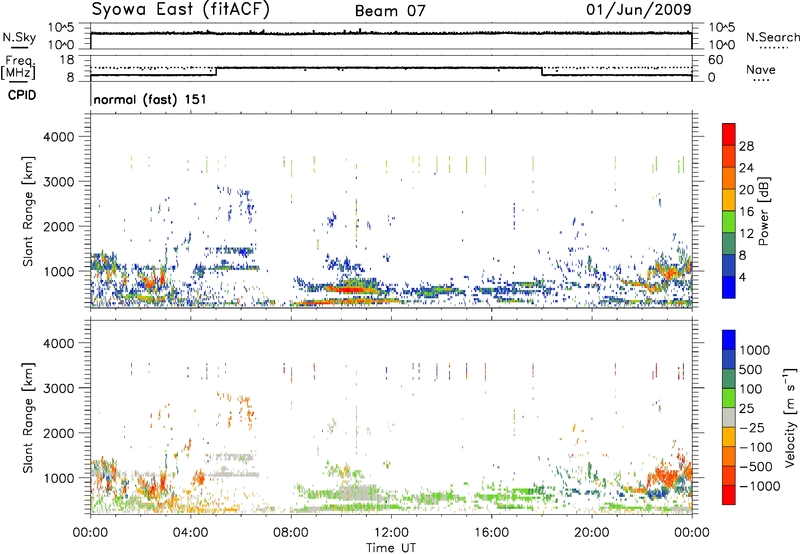Click the "18" tick on the Freq. axis

pyautogui.click(x=67, y=60)
